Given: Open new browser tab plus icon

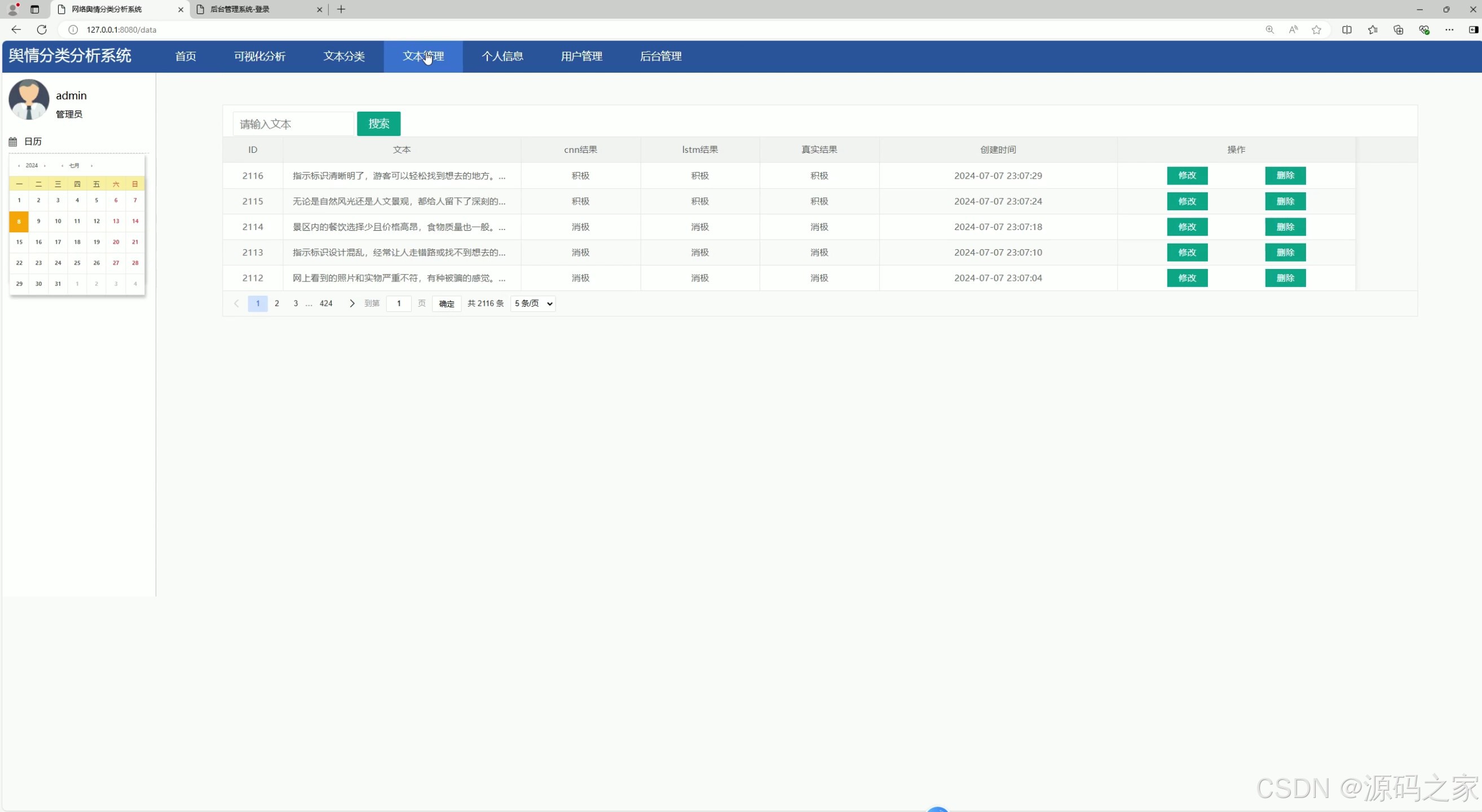Looking at the screenshot, I should (341, 9).
